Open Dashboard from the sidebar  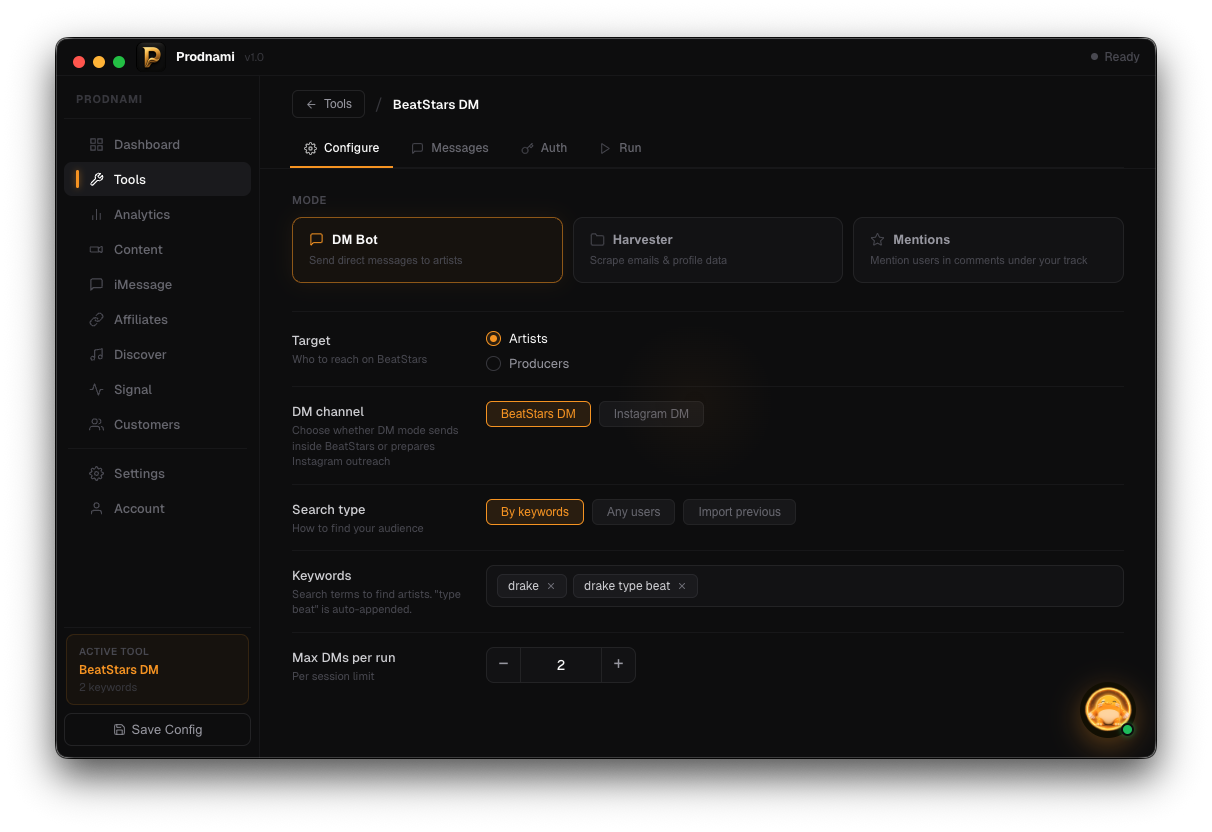(157, 145)
